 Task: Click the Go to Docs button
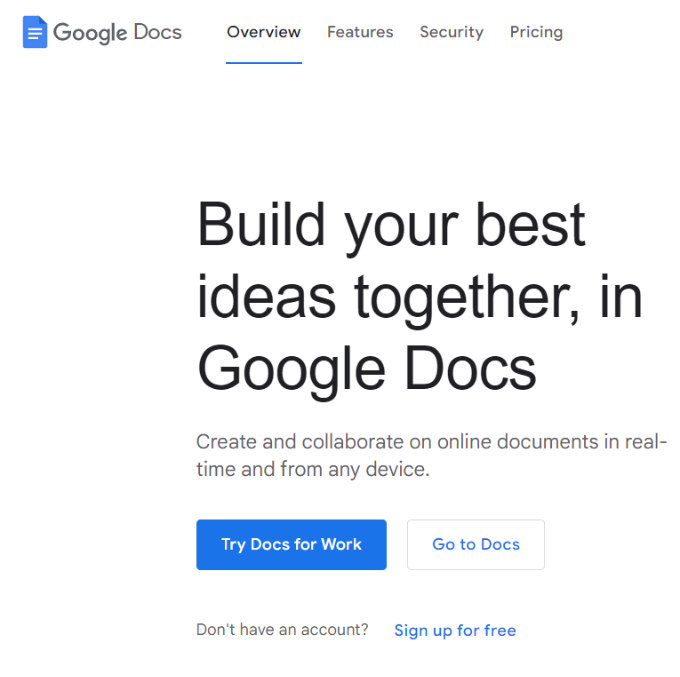[476, 545]
